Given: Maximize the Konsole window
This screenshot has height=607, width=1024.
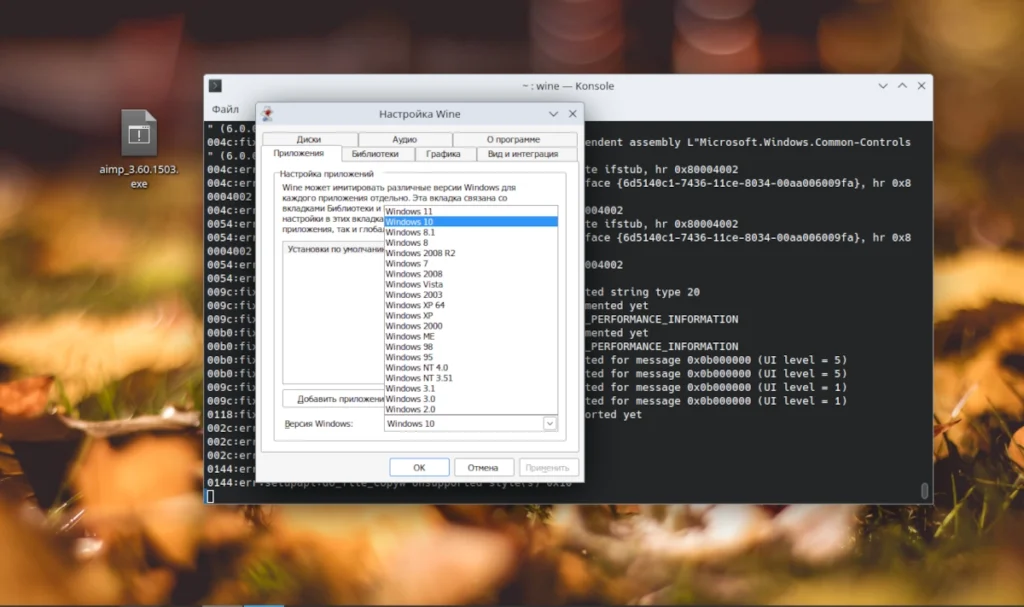Looking at the screenshot, I should click(x=902, y=86).
